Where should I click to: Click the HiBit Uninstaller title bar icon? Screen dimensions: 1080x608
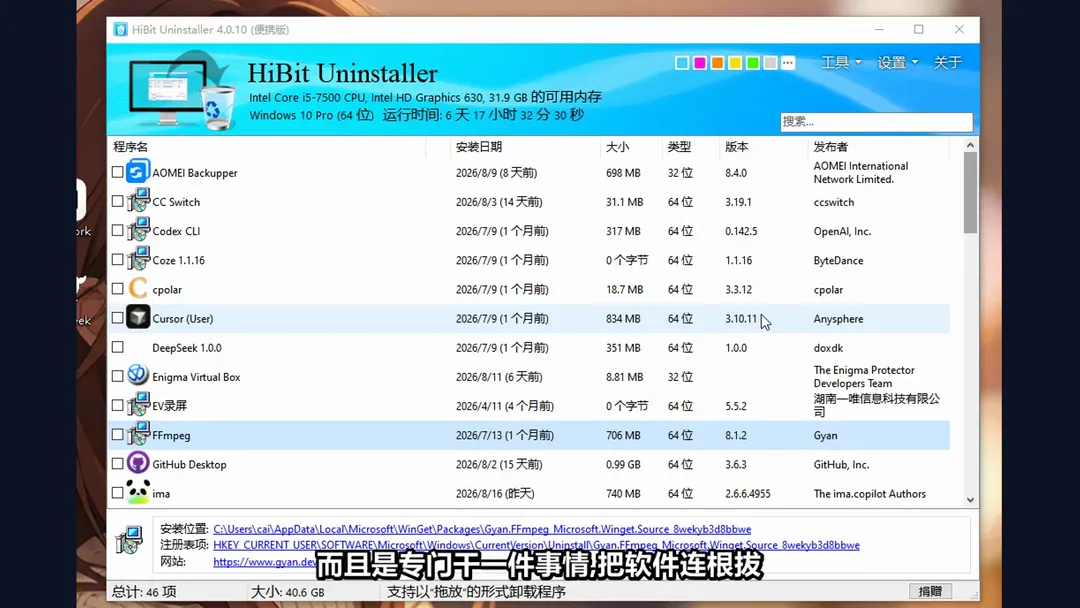(121, 30)
